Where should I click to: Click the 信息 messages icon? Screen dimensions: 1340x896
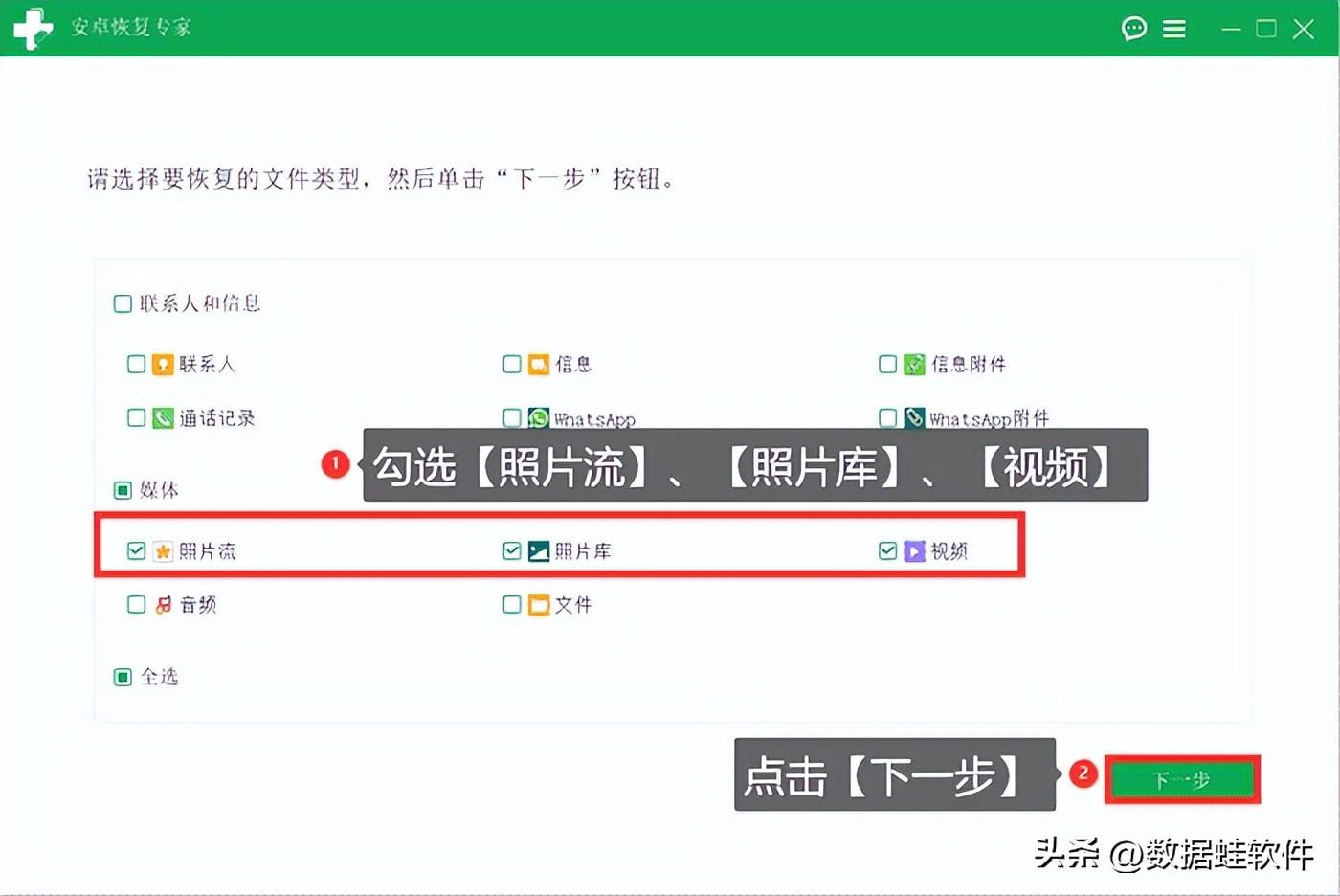[539, 365]
